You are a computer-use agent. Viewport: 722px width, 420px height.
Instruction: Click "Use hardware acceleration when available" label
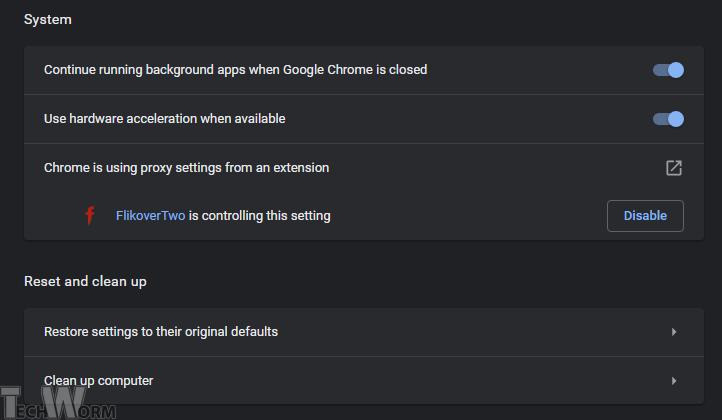coord(164,119)
